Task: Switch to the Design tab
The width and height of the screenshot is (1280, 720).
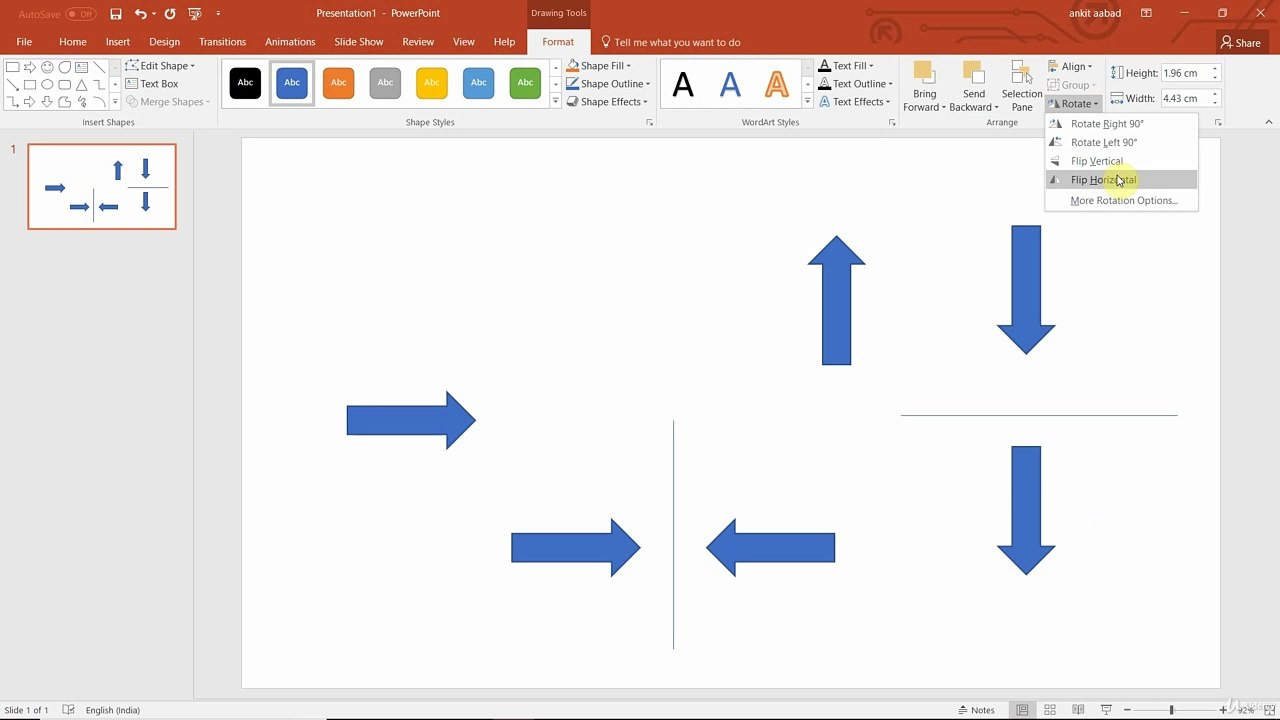Action: click(164, 42)
